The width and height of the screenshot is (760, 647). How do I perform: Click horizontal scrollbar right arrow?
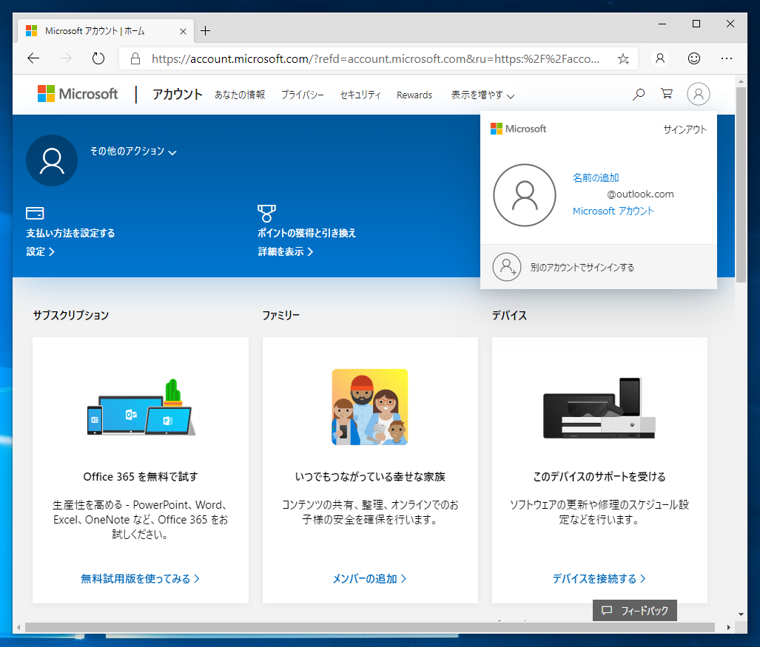click(728, 627)
